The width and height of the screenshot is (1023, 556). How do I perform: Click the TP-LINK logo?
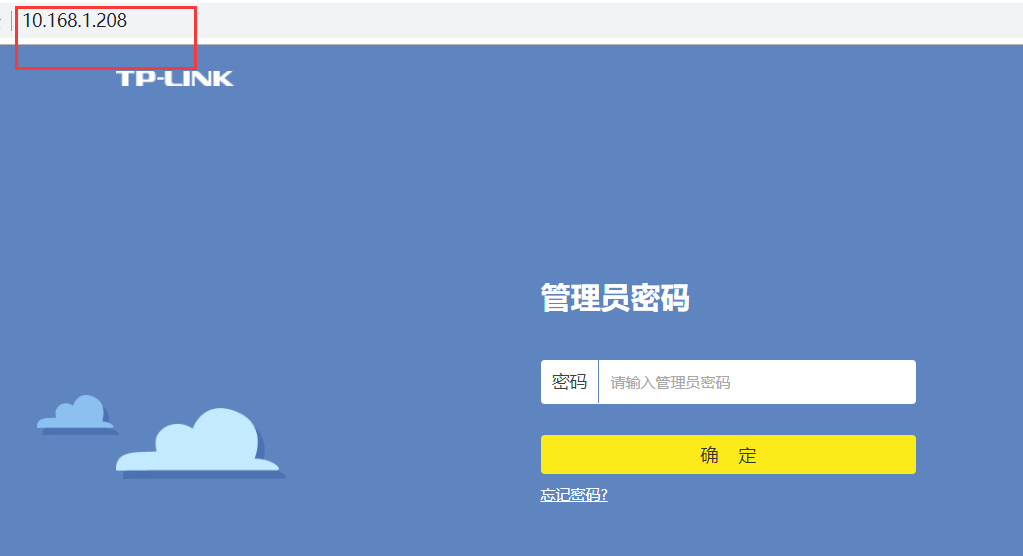click(x=175, y=78)
